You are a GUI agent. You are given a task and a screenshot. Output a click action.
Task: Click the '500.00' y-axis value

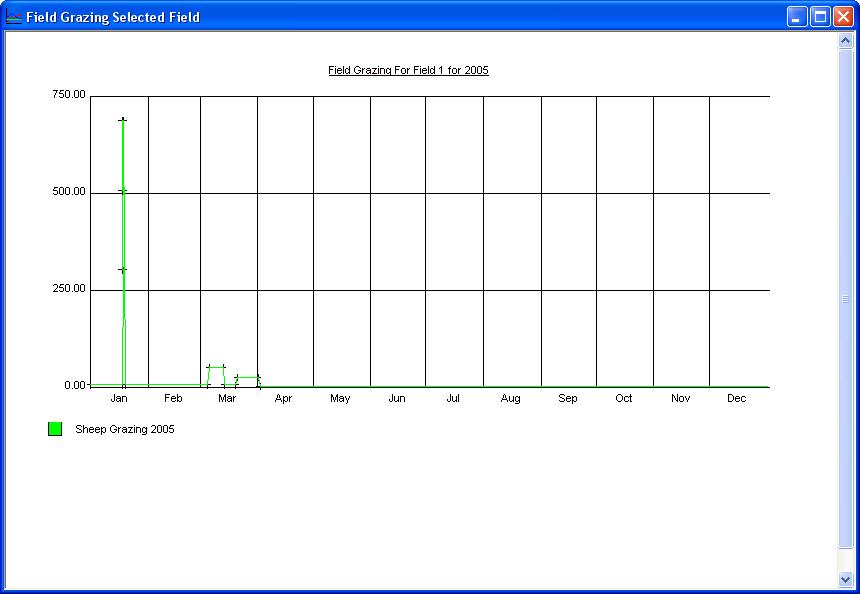coord(69,191)
